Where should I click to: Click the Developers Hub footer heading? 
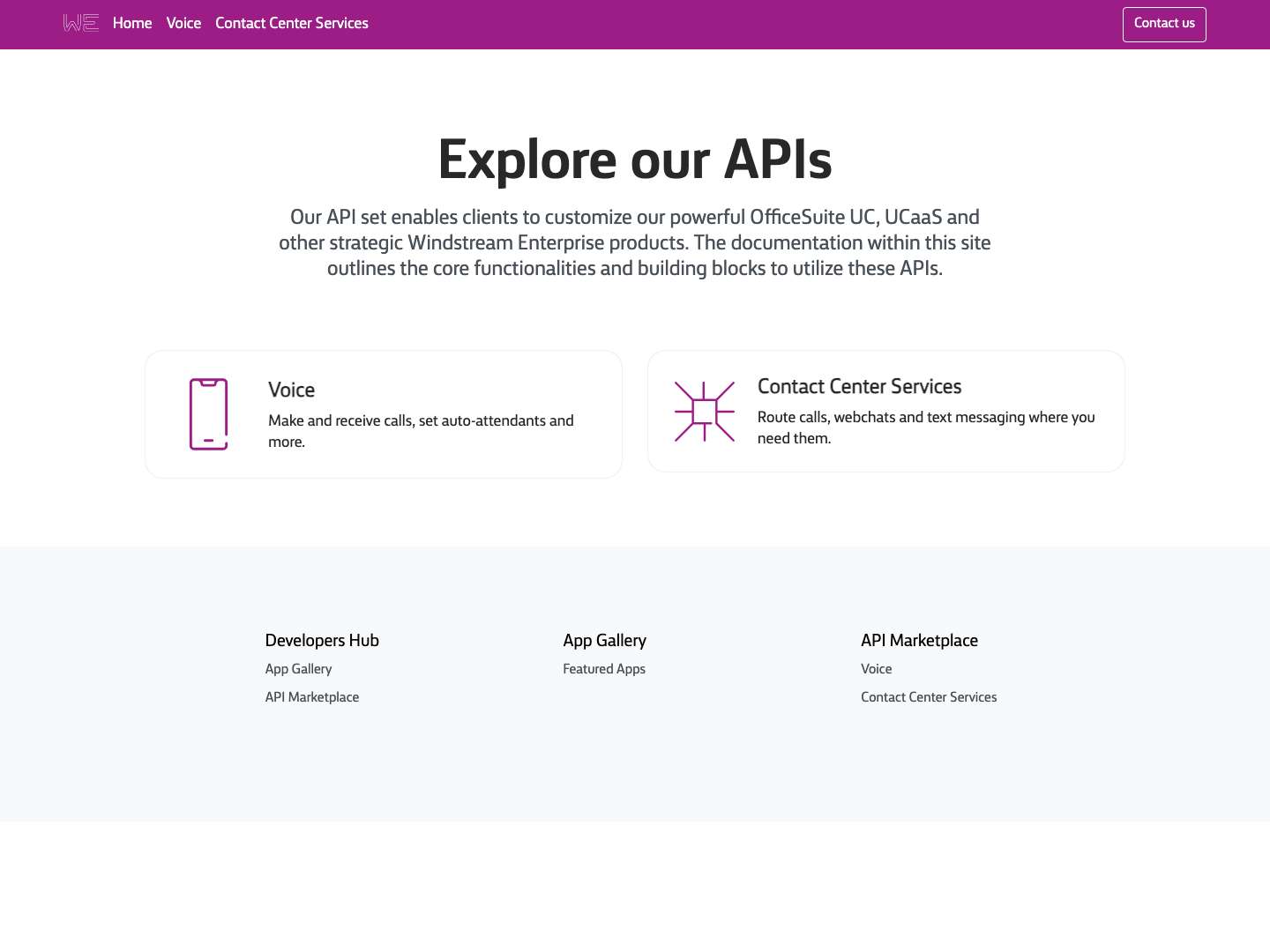(322, 641)
